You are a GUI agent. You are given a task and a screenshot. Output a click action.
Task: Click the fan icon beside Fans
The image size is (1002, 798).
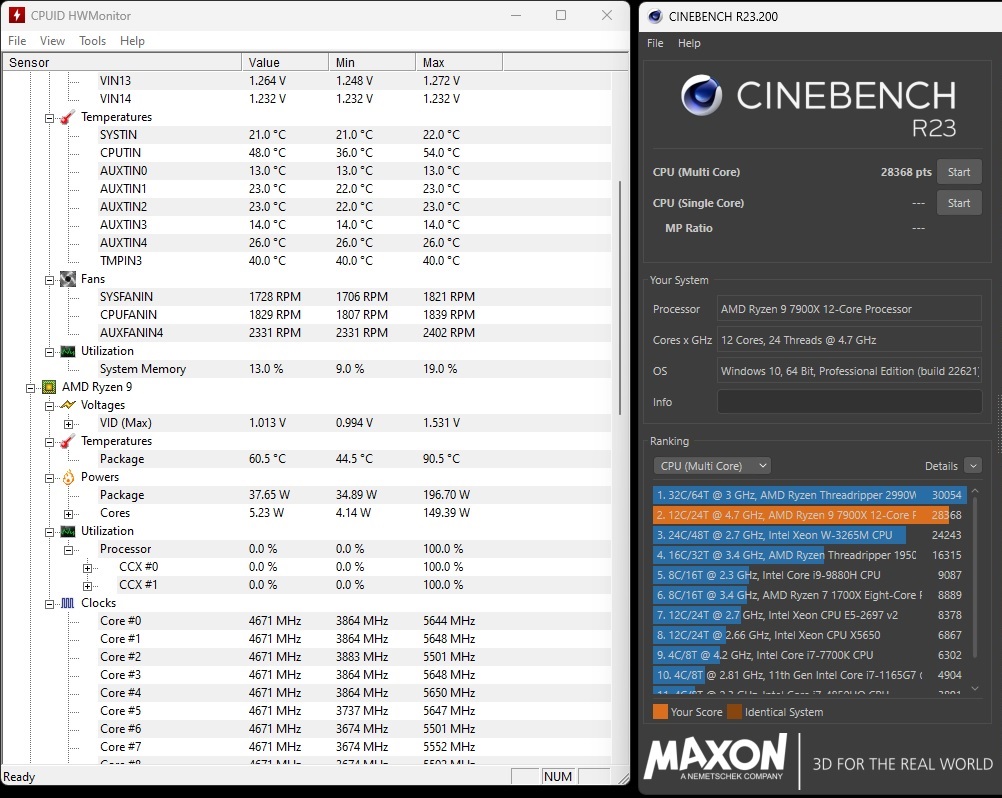68,279
